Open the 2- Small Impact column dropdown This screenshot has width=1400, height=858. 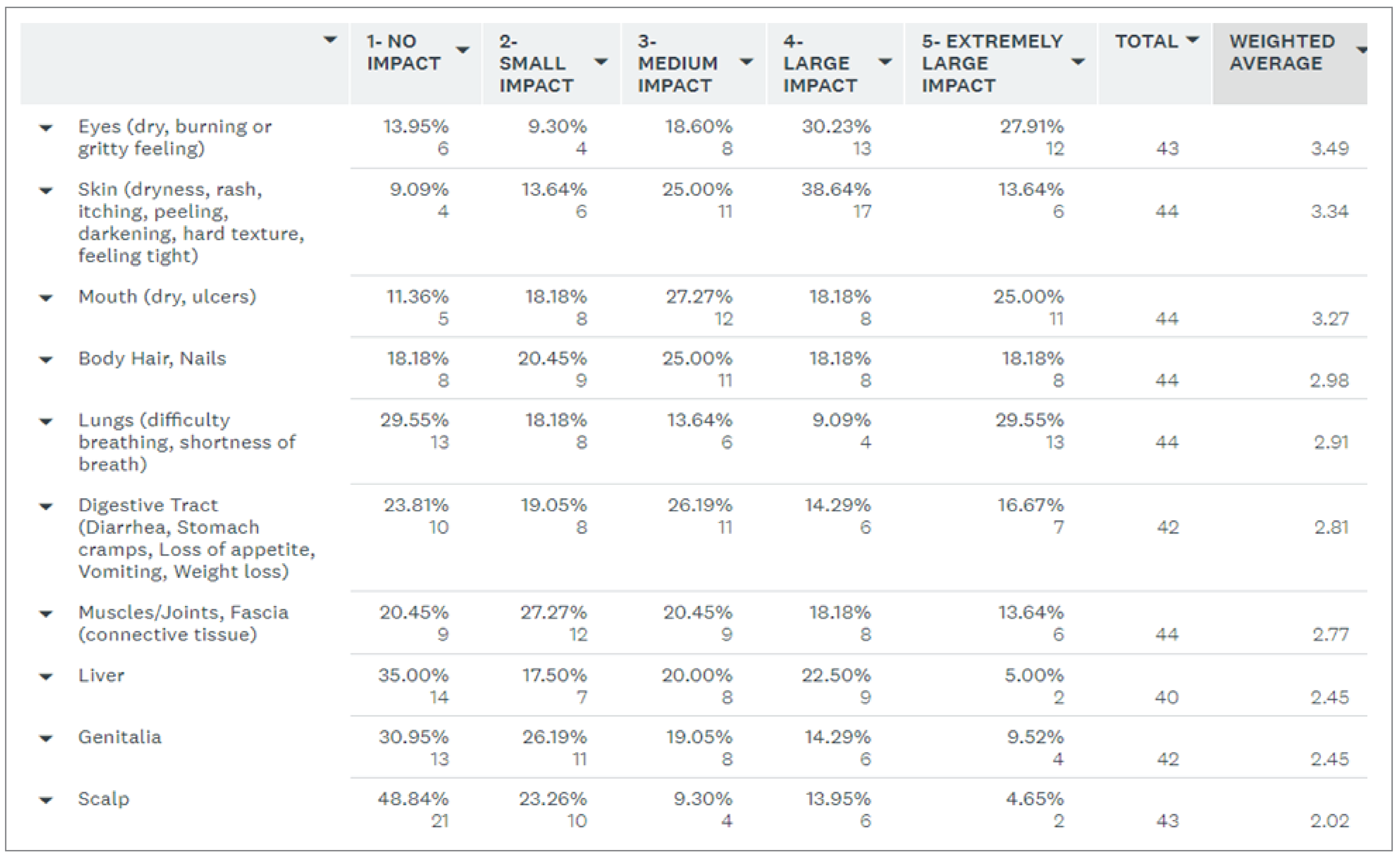pos(601,62)
